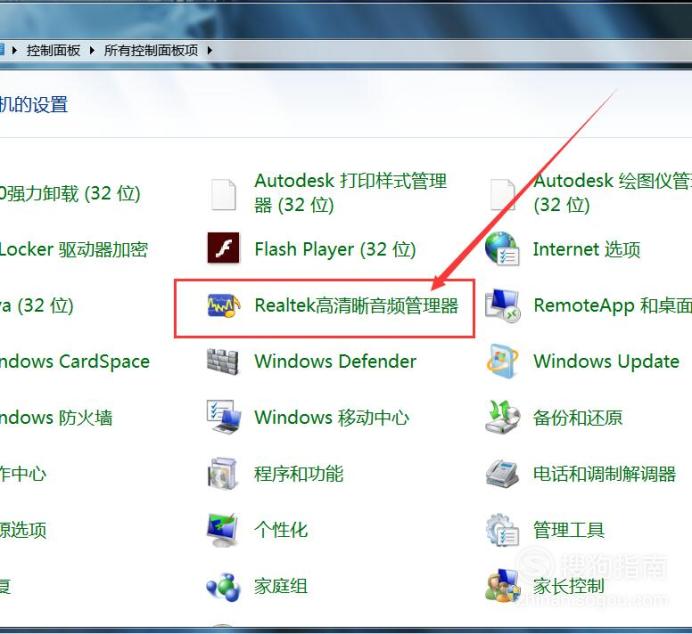692x634 pixels.
Task: Click the Autodesk 绘图仪 blank file icon
Action: [503, 194]
